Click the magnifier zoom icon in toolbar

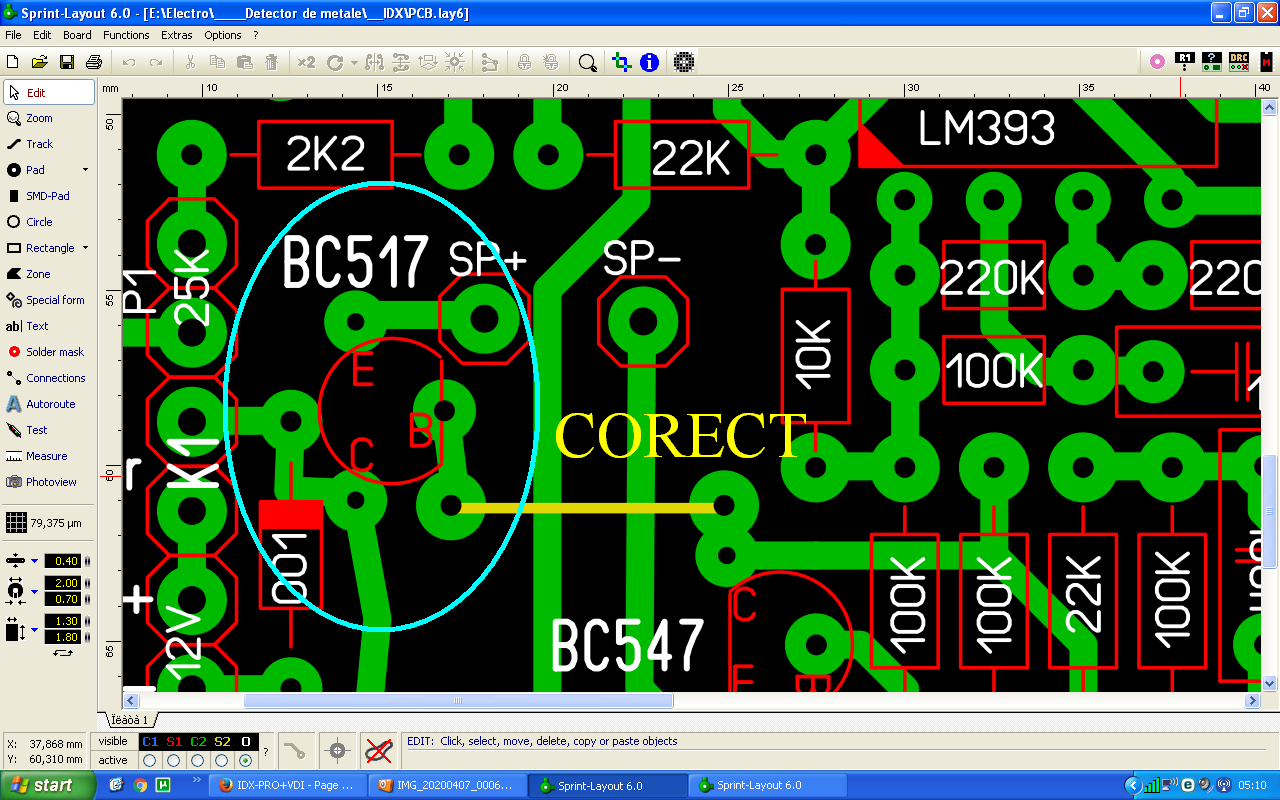[587, 62]
